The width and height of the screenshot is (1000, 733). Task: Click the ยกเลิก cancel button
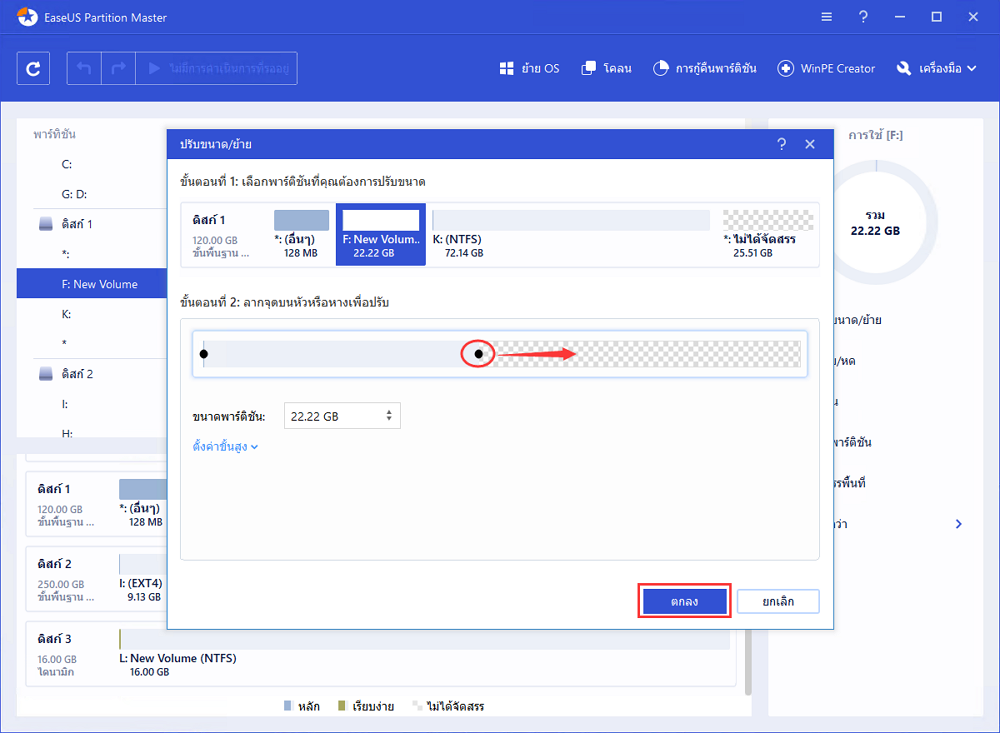click(778, 601)
